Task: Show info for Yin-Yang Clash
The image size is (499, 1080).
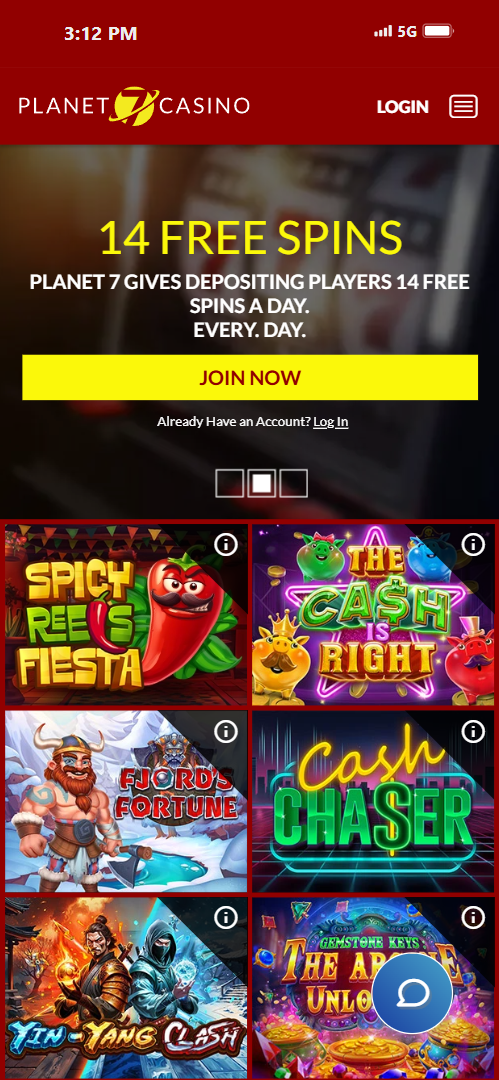Action: [225, 917]
